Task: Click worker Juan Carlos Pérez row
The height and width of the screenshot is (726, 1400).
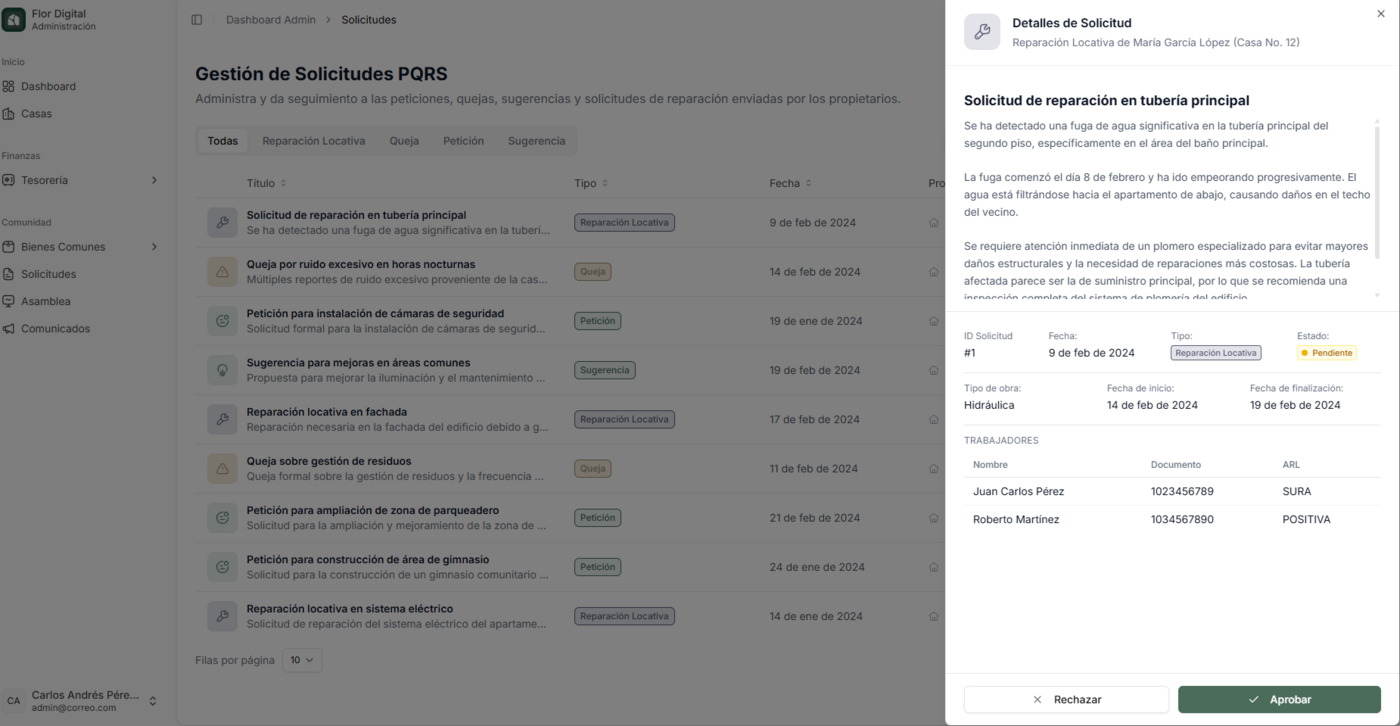Action: (1172, 492)
